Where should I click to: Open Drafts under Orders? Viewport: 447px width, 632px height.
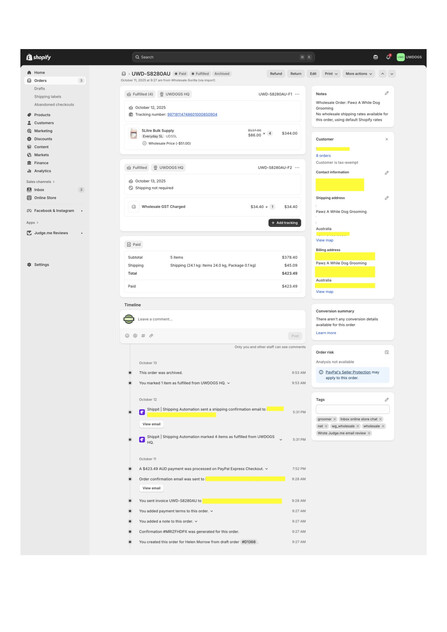tap(40, 89)
